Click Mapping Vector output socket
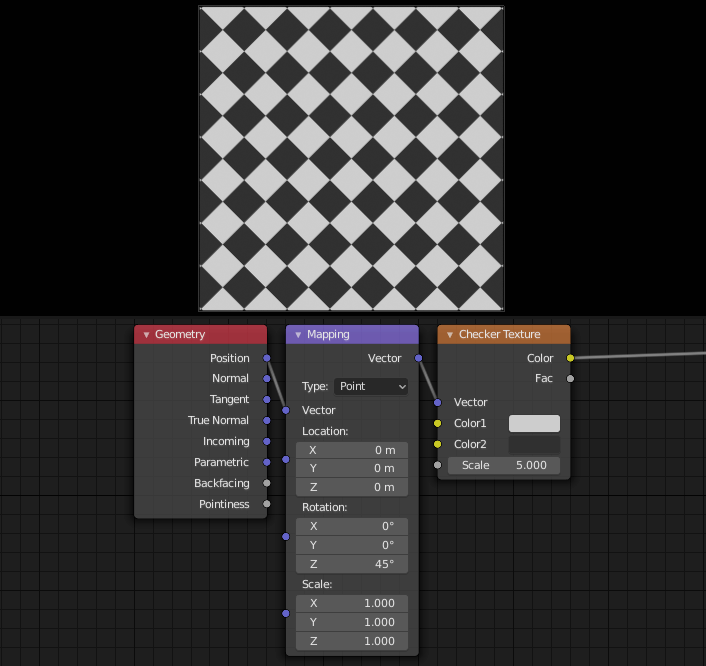Viewport: 706px width, 666px height. (x=419, y=358)
